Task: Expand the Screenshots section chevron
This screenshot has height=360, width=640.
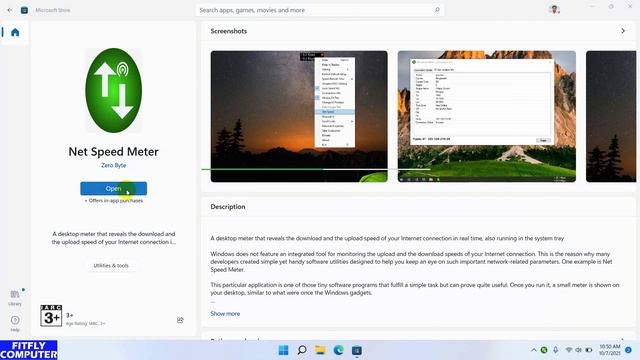Action: 623,31
